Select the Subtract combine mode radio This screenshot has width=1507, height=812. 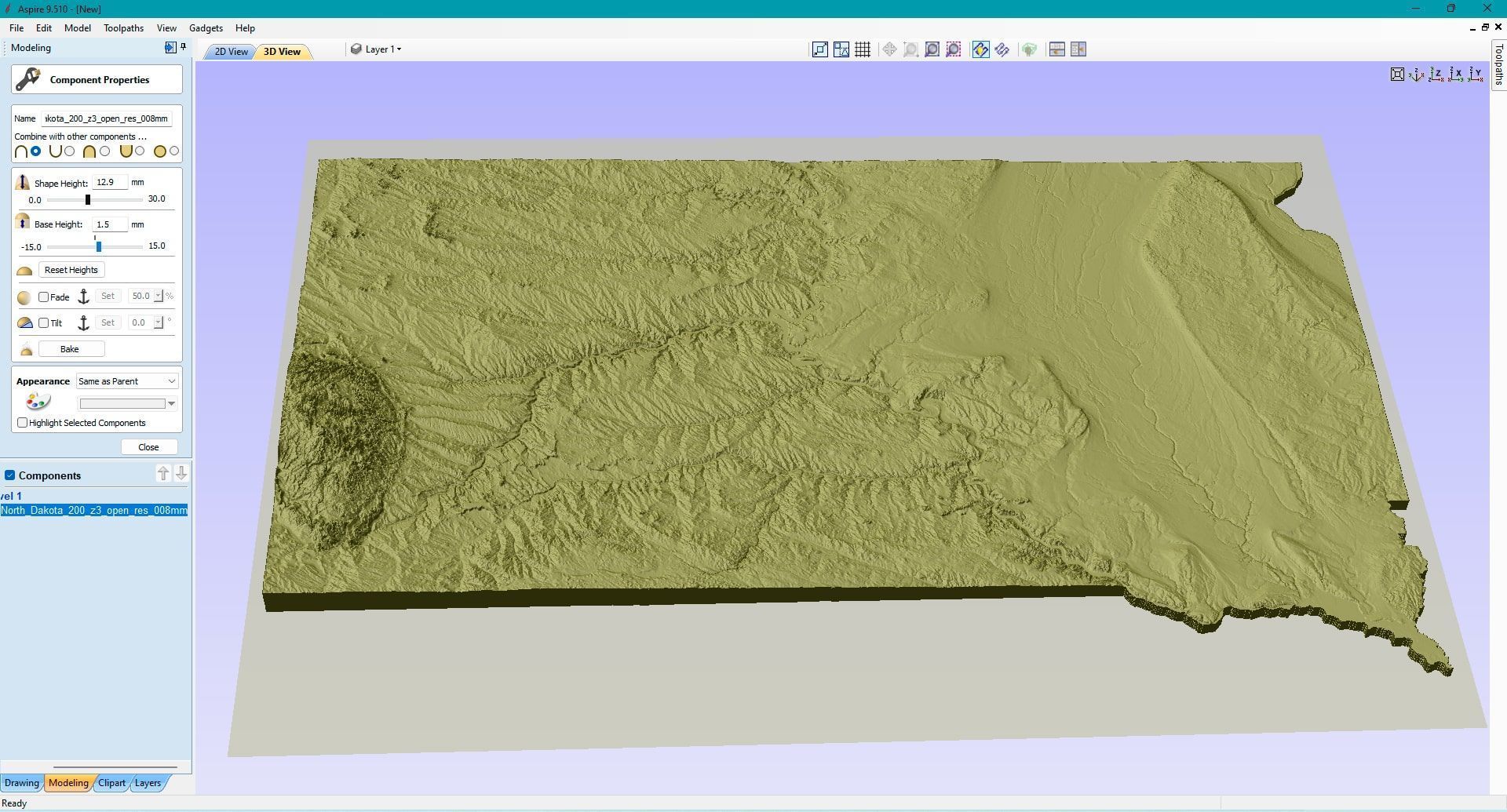70,151
